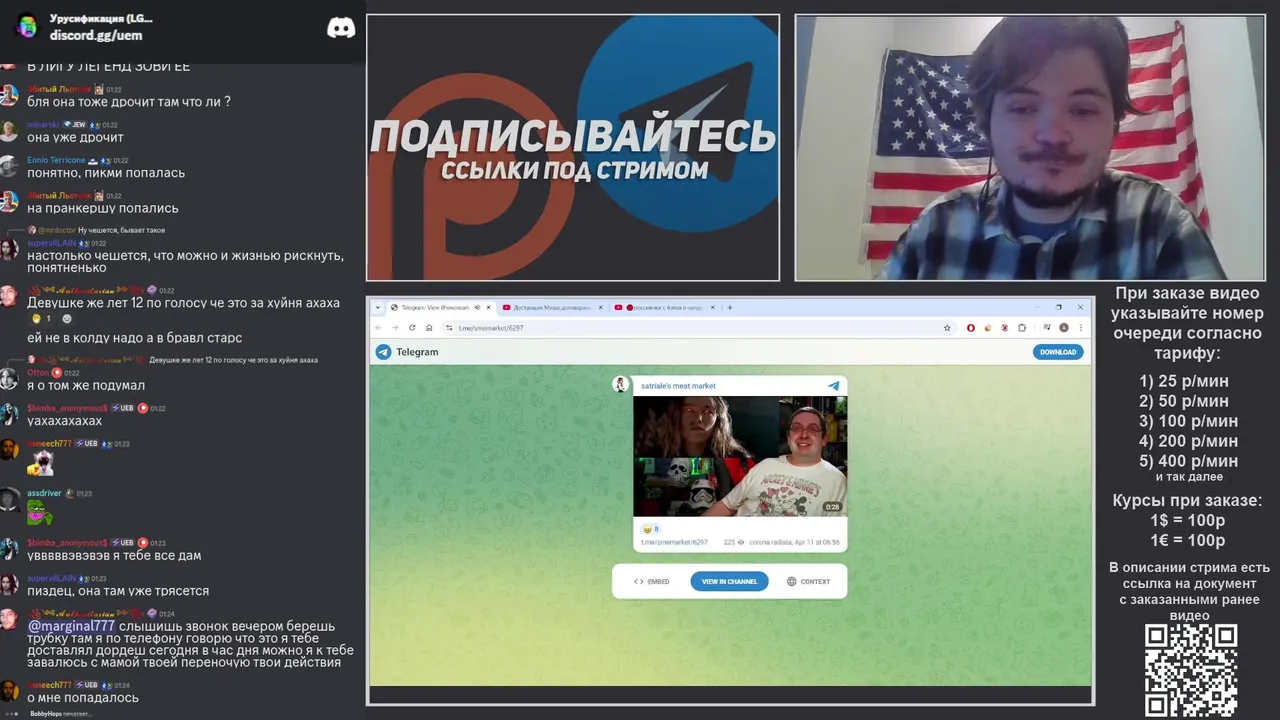
Task: Click the Discord server avatar at top left
Action: (x=27, y=27)
